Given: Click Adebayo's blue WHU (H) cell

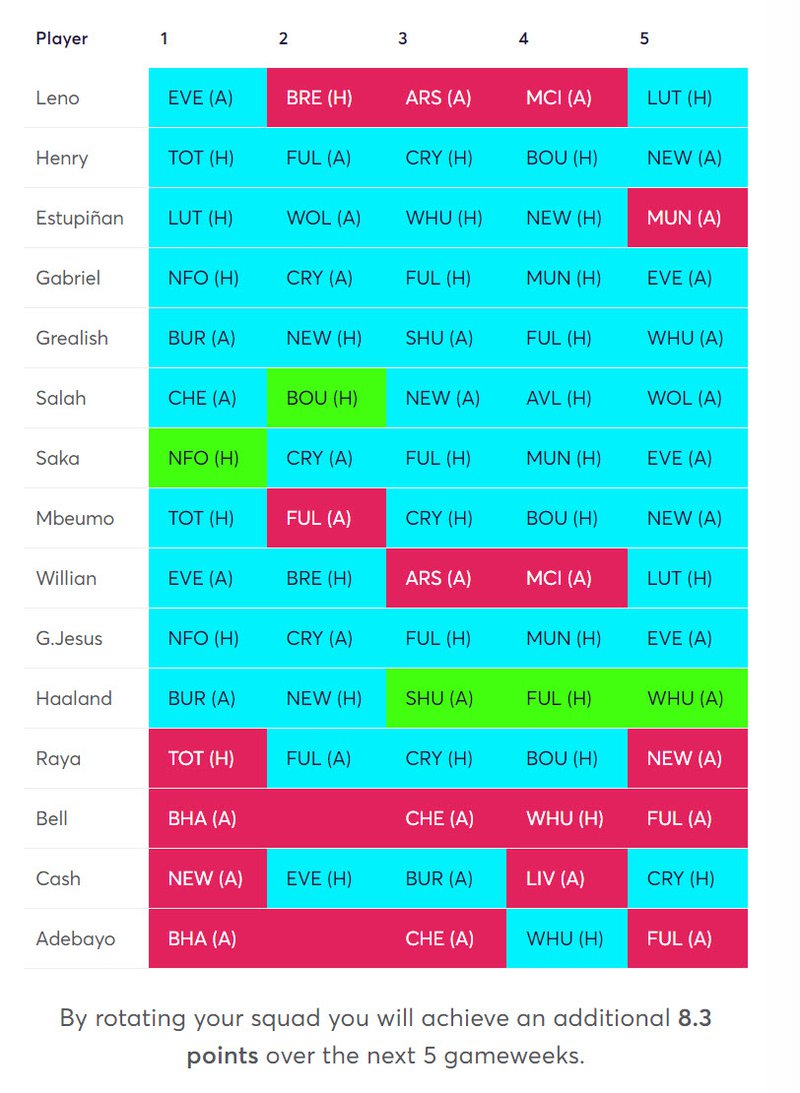Looking at the screenshot, I should coord(567,938).
